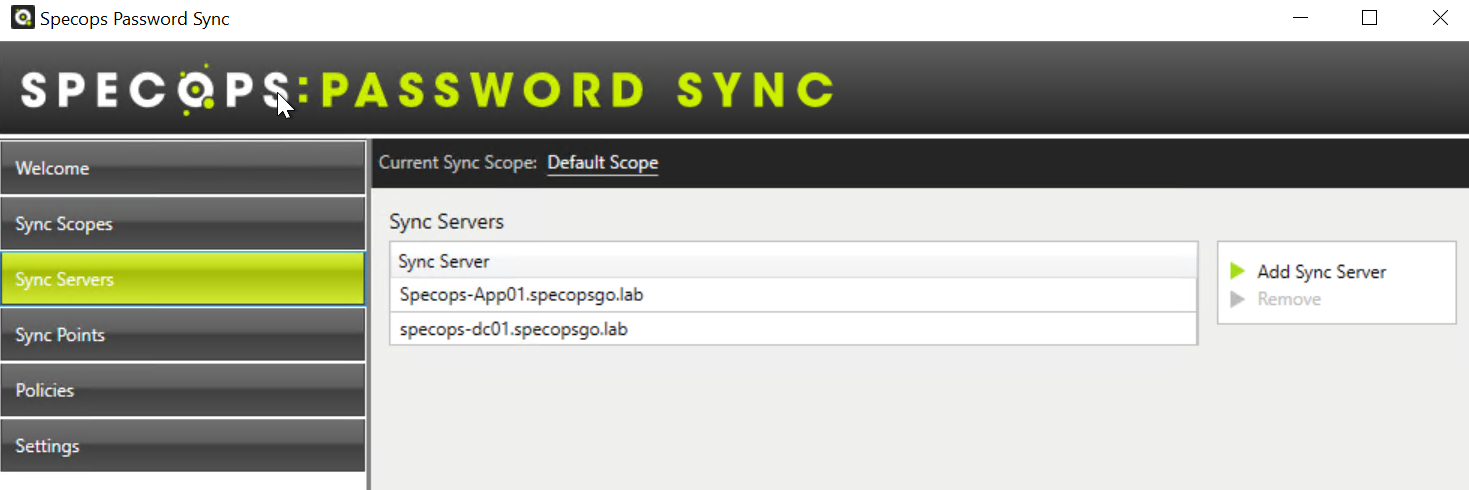Click the Sync Server column header

click(x=793, y=261)
